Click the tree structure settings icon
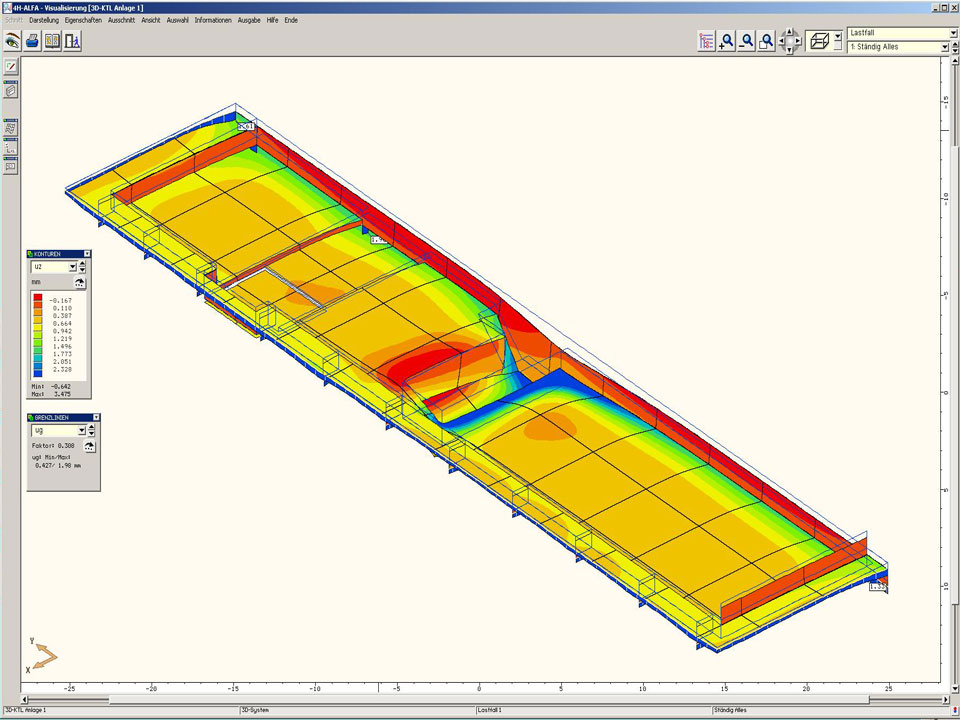The height and width of the screenshot is (720, 960). pos(707,41)
